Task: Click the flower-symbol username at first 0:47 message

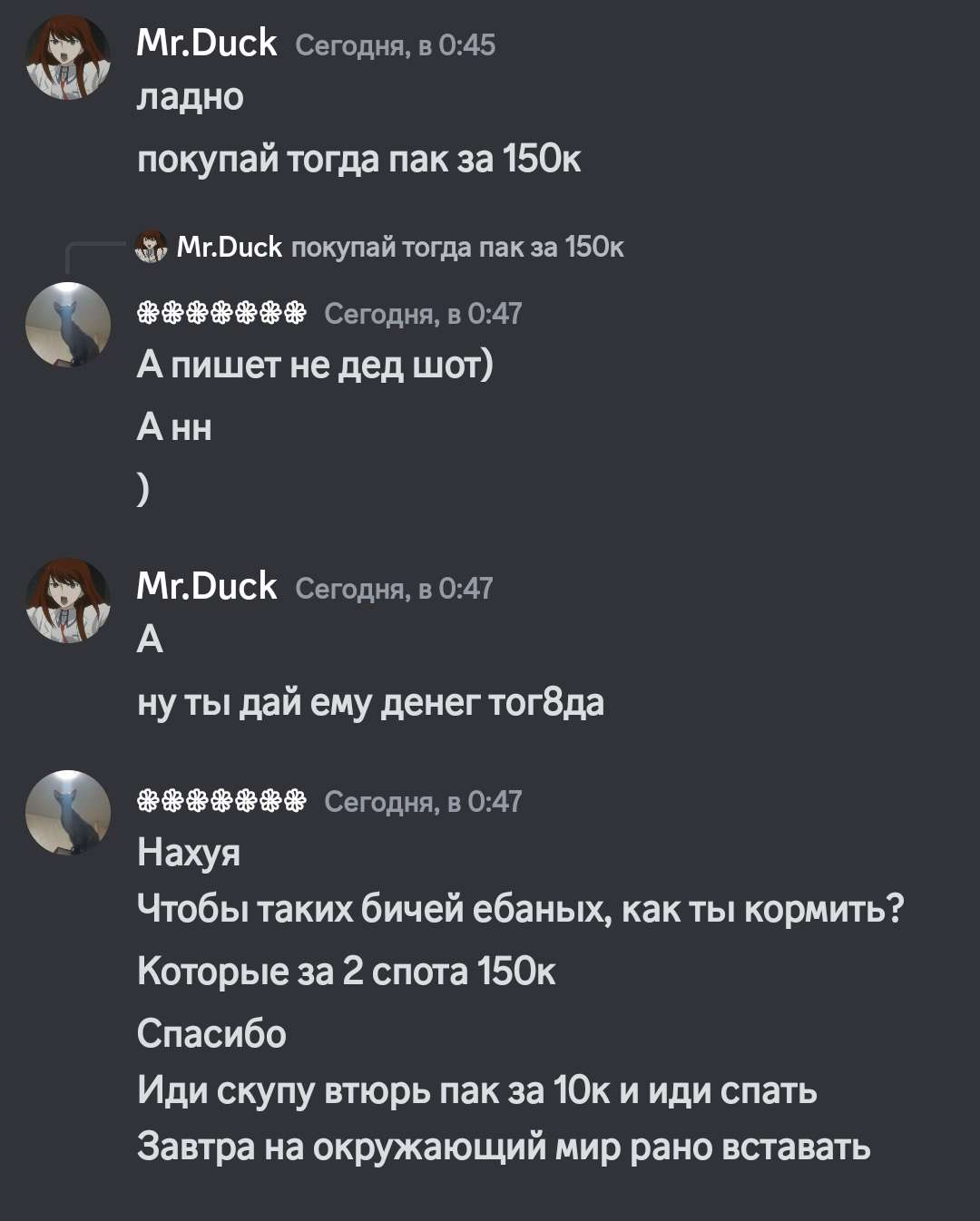Action: (221, 313)
